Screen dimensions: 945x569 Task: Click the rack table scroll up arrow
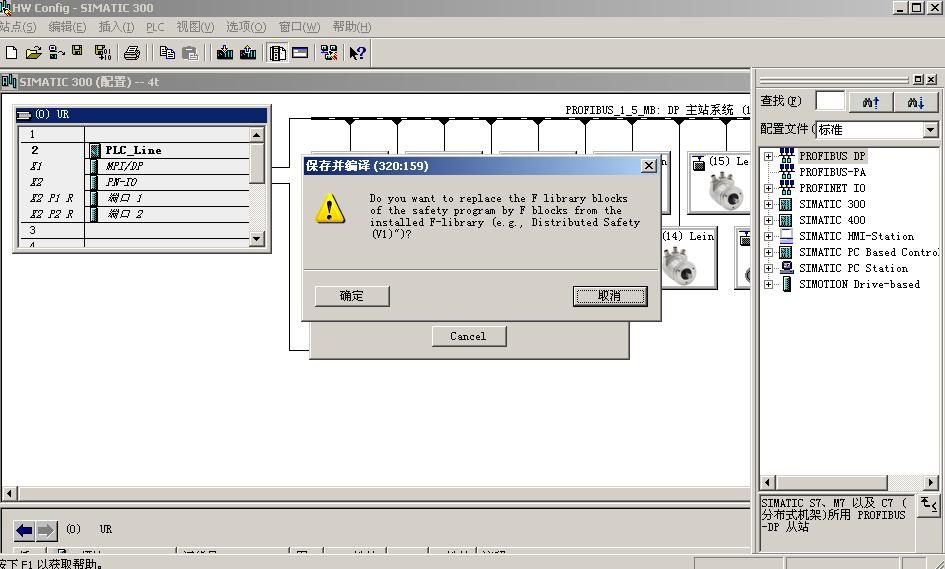(x=257, y=135)
